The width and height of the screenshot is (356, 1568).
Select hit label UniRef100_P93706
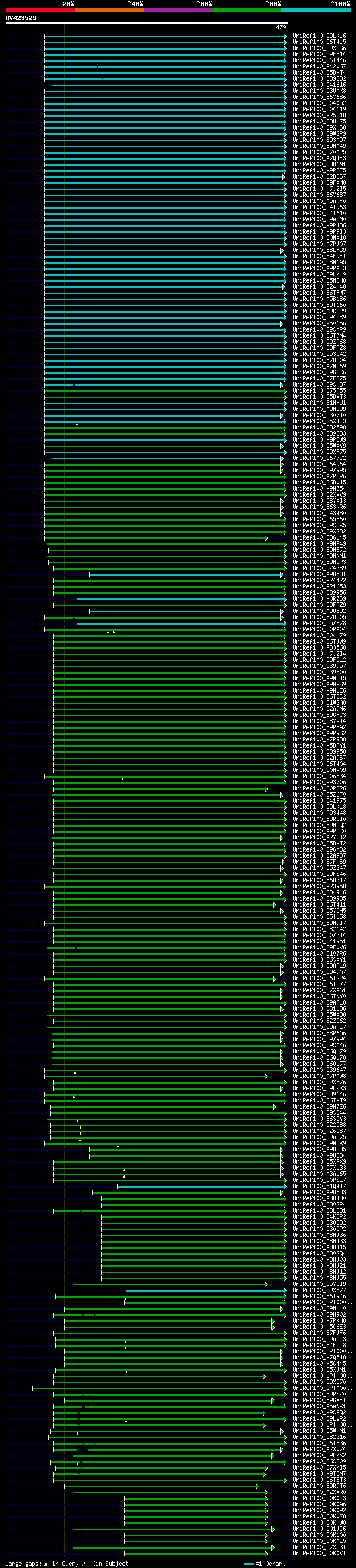point(319,782)
